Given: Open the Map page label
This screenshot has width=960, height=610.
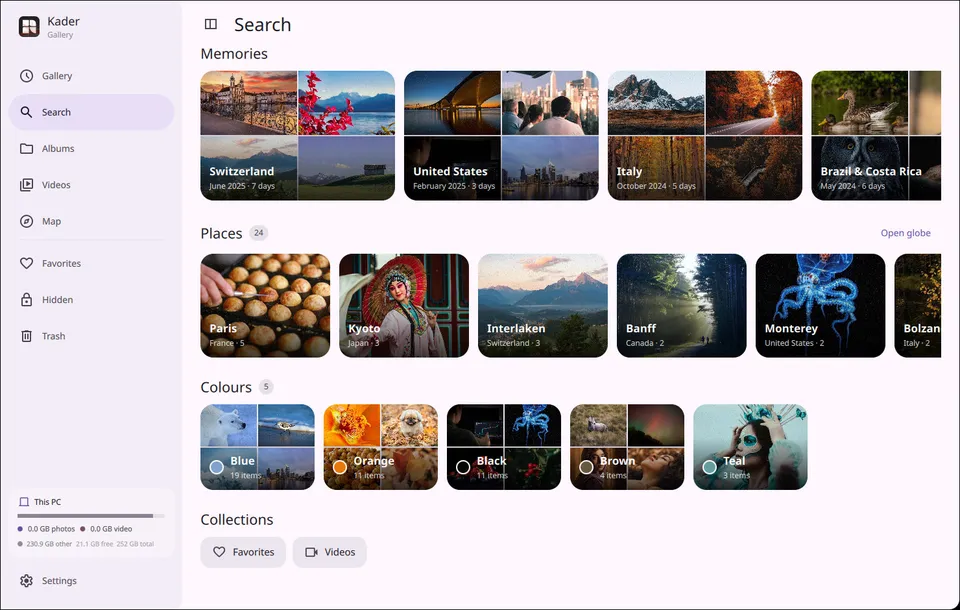Looking at the screenshot, I should 51,221.
